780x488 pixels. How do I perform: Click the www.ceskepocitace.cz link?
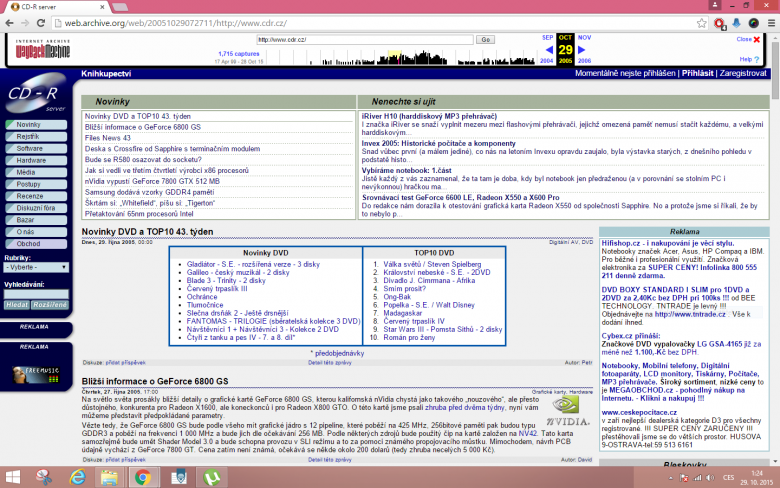[639, 412]
